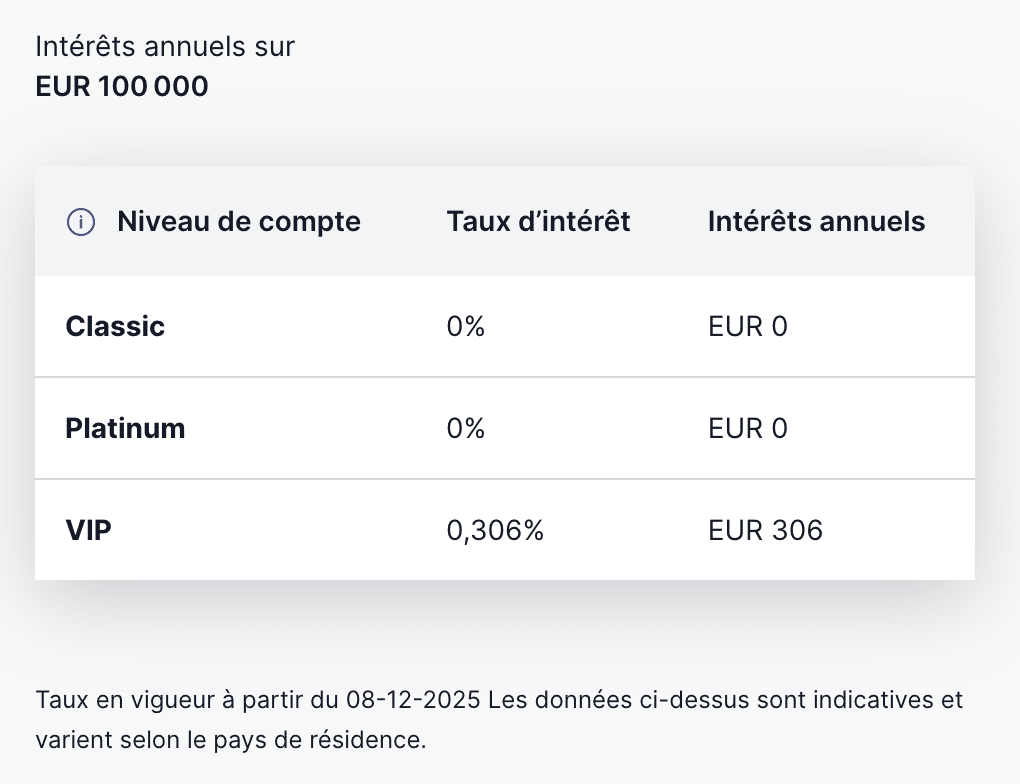
Task: Click 'varient selon le pays de résidence' text
Action: tap(230, 741)
